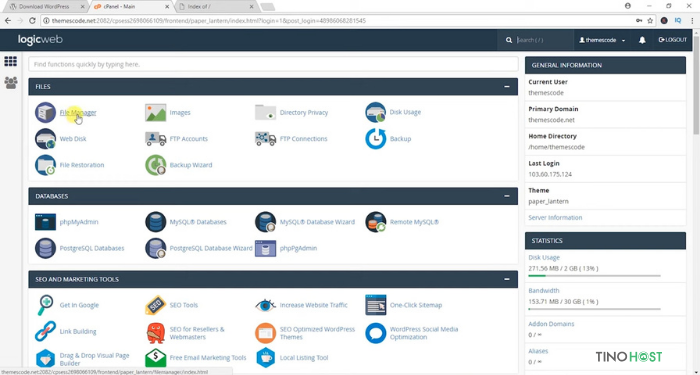Open Free Email Marketing Tools icon

pyautogui.click(x=155, y=358)
